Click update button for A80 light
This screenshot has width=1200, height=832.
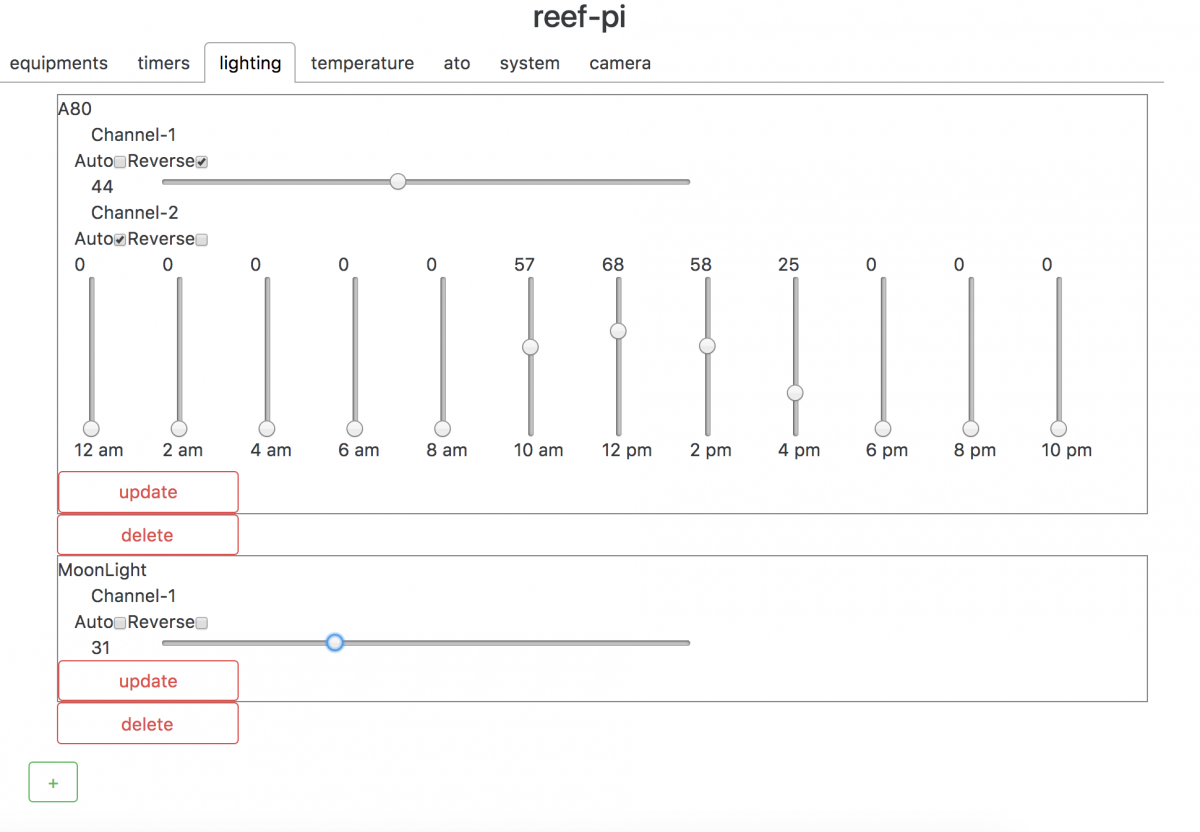point(148,492)
